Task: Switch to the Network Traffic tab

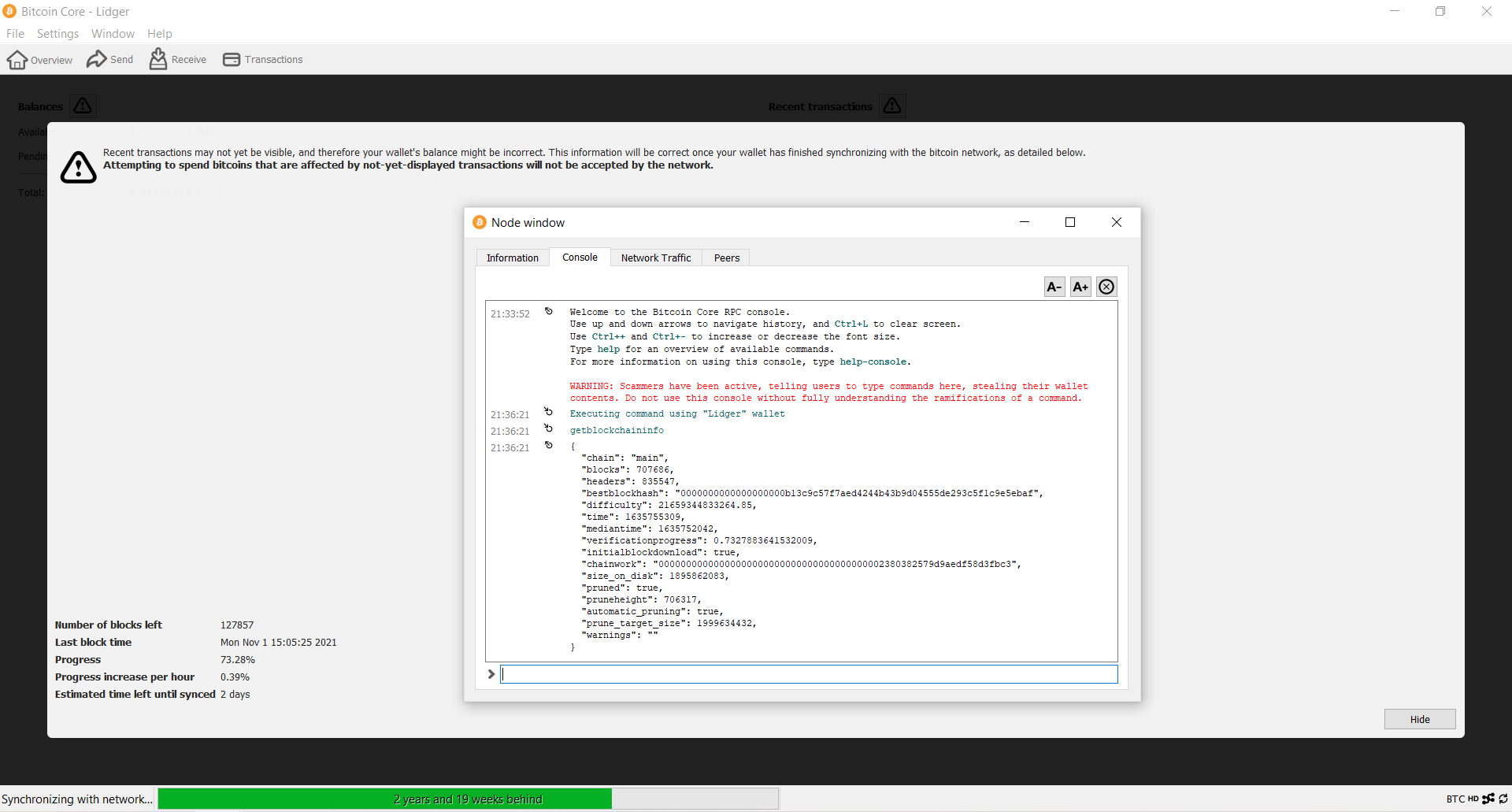Action: click(656, 258)
